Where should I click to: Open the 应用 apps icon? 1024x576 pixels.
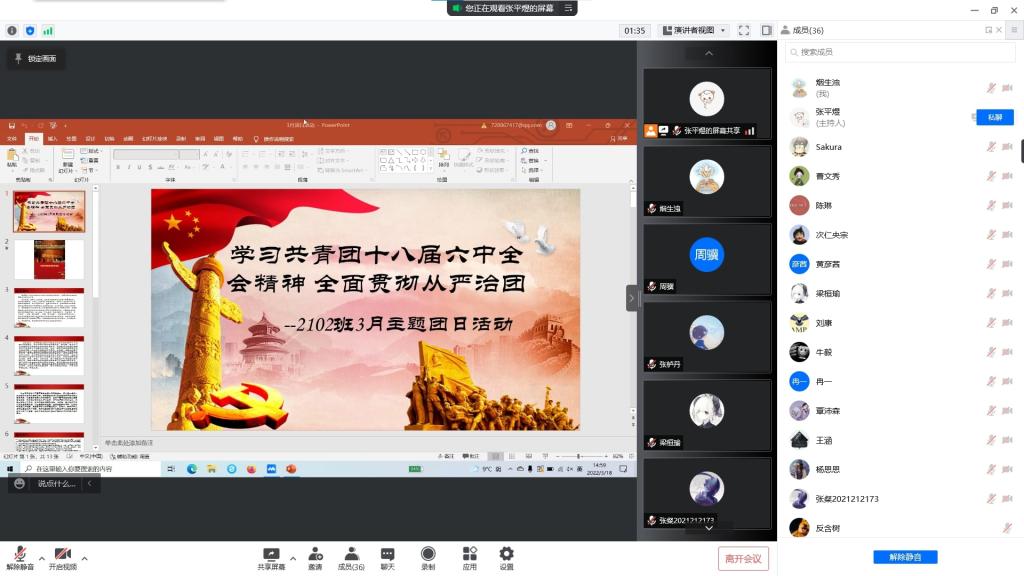click(469, 558)
